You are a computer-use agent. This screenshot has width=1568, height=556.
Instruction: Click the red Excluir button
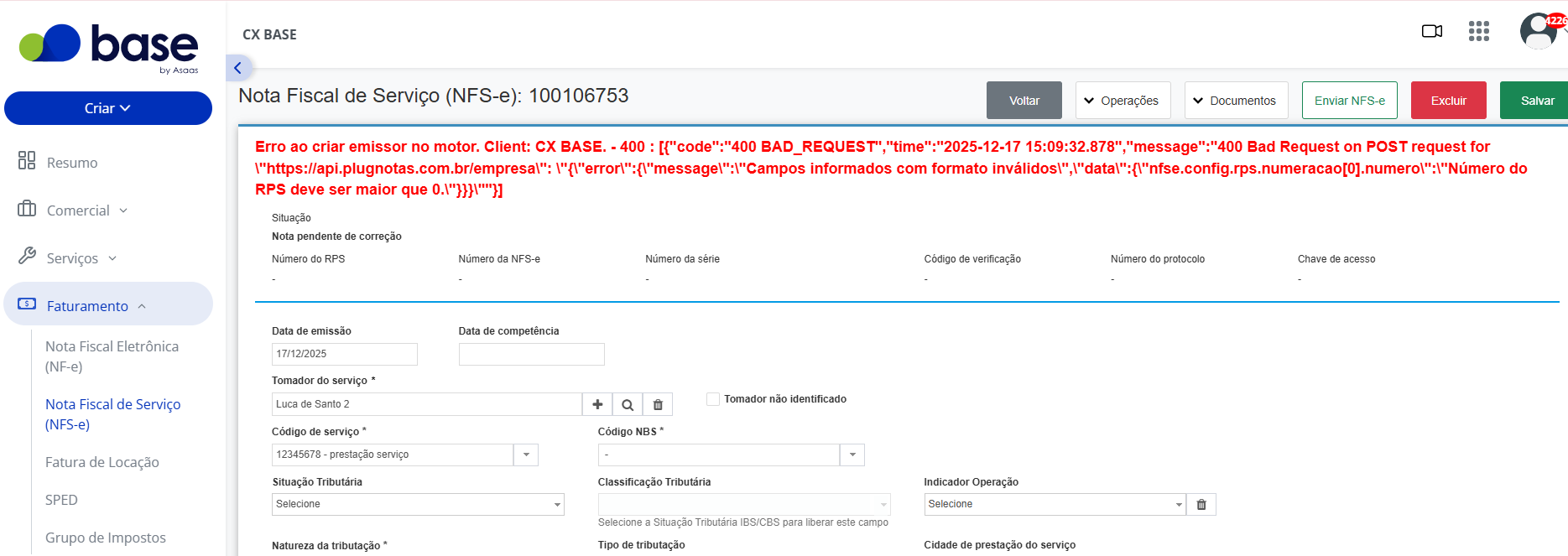click(x=1449, y=101)
